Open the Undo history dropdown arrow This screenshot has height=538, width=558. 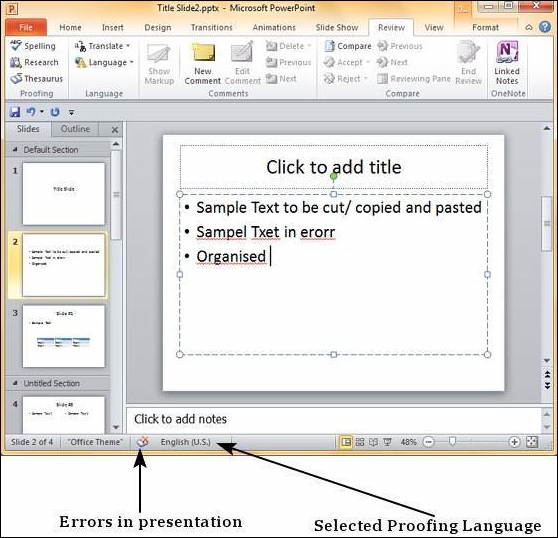pos(42,112)
